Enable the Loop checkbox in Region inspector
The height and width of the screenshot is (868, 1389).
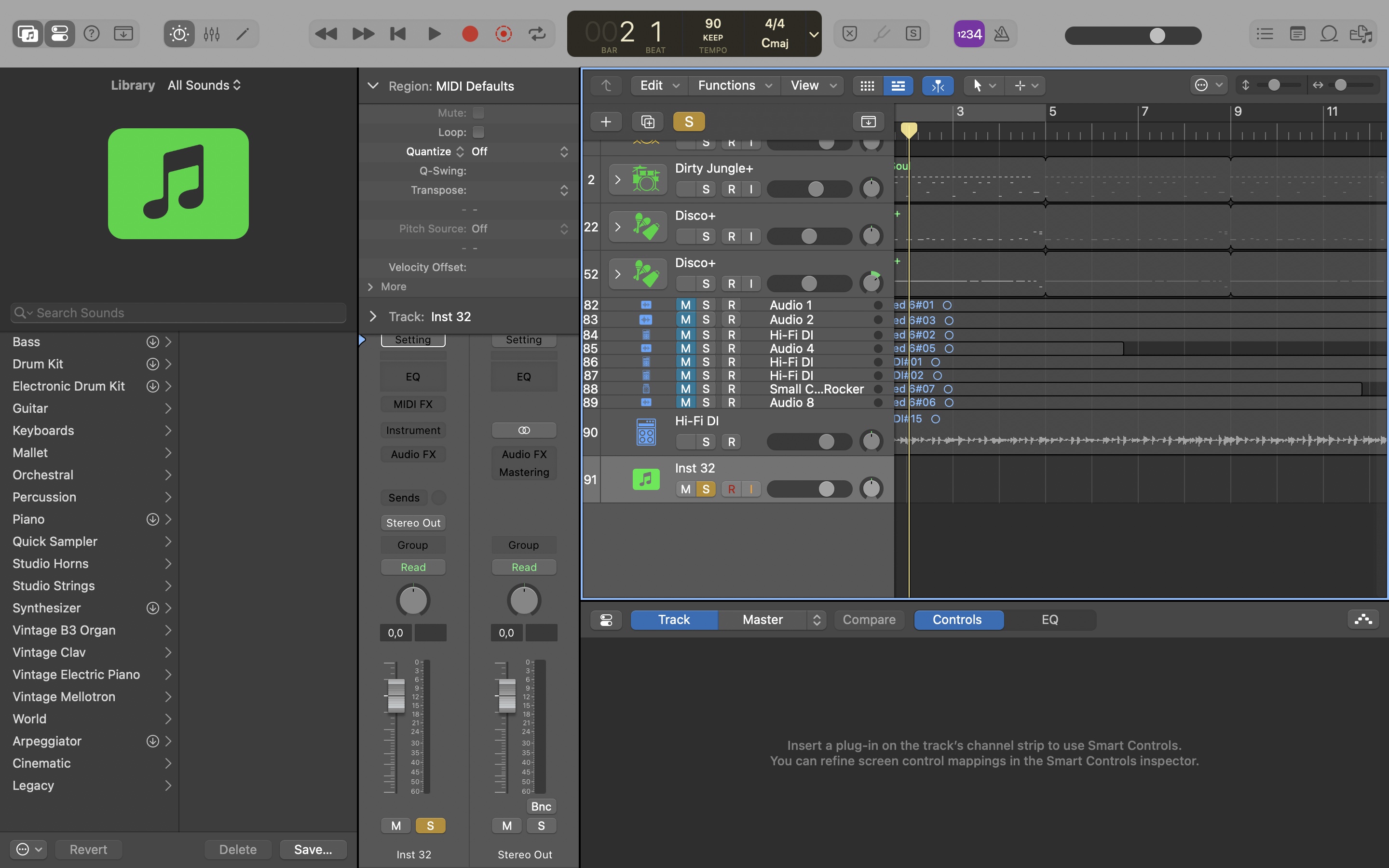pyautogui.click(x=478, y=132)
